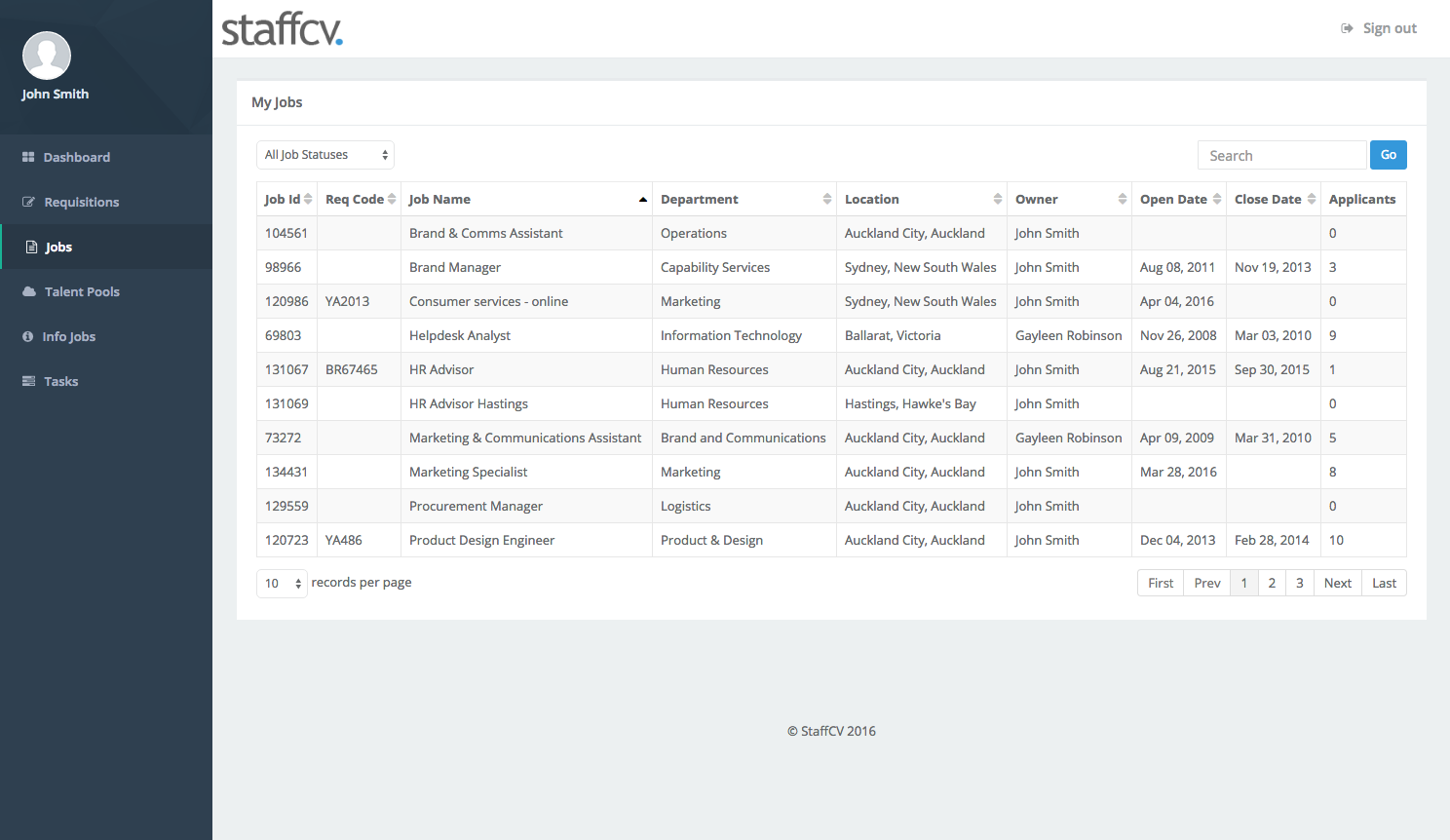This screenshot has height=840, width=1450.
Task: Click 'Marketing & Communications Assistant' job name
Action: point(525,438)
